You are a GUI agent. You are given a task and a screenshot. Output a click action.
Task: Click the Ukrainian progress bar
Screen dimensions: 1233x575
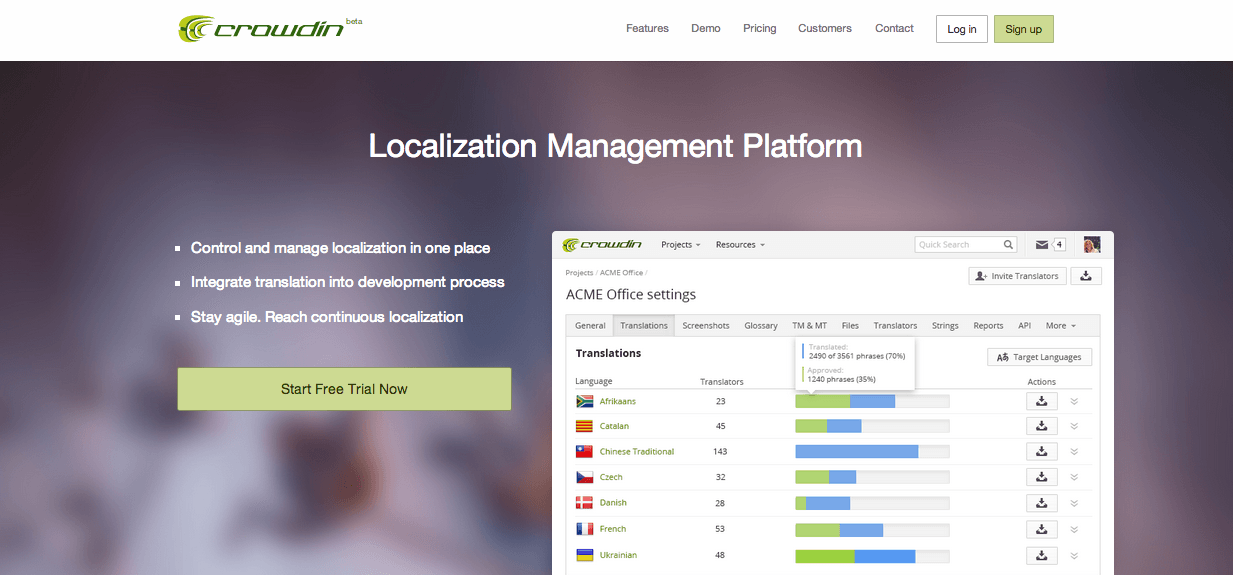pyautogui.click(x=872, y=555)
